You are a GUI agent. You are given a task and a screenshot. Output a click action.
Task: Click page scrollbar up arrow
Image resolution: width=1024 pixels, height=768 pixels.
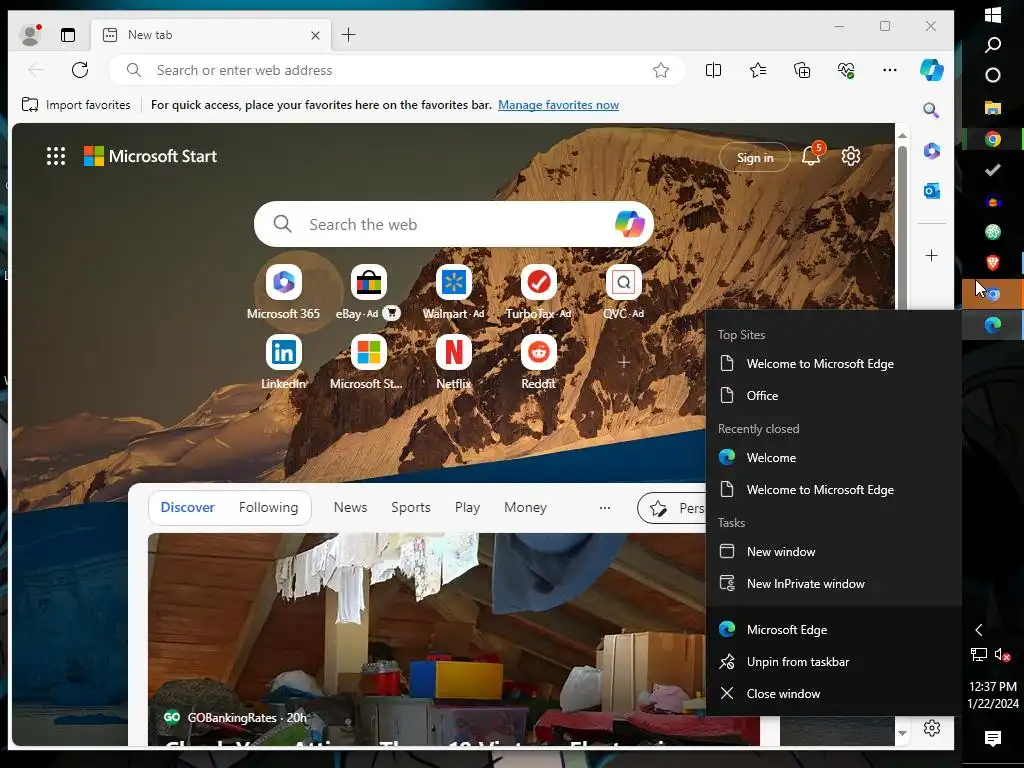pos(902,136)
